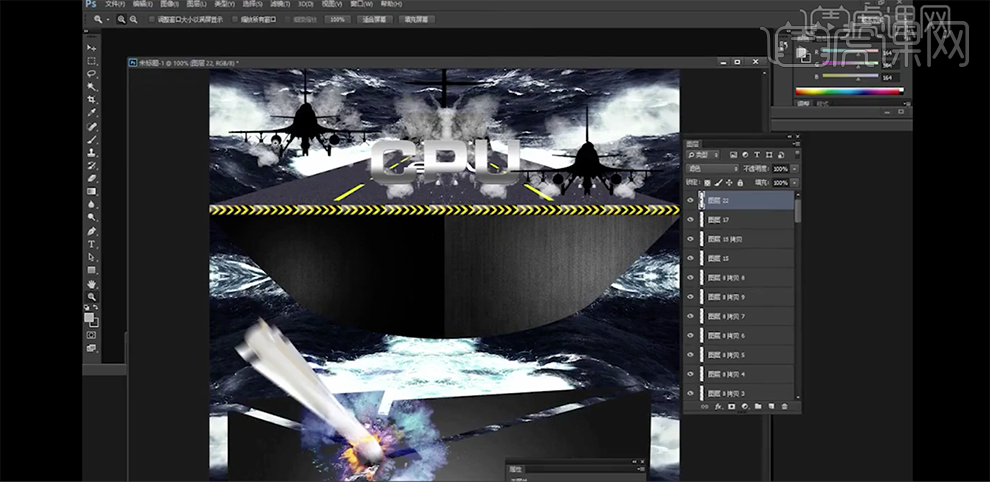The image size is (990, 482).
Task: Pick the Crop tool
Action: 92,100
